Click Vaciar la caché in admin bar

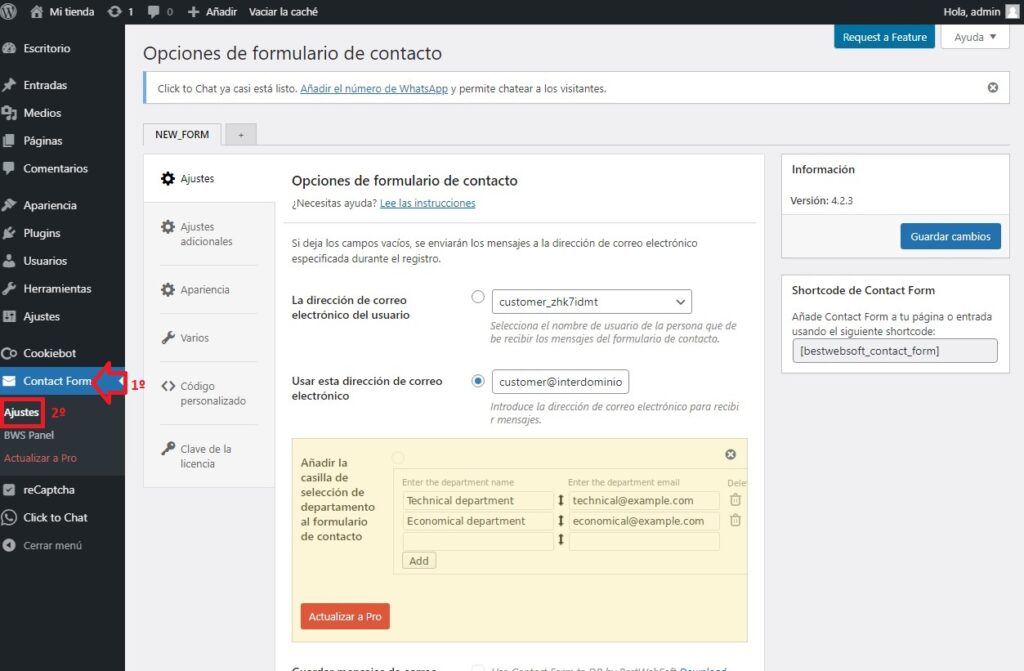tap(283, 12)
